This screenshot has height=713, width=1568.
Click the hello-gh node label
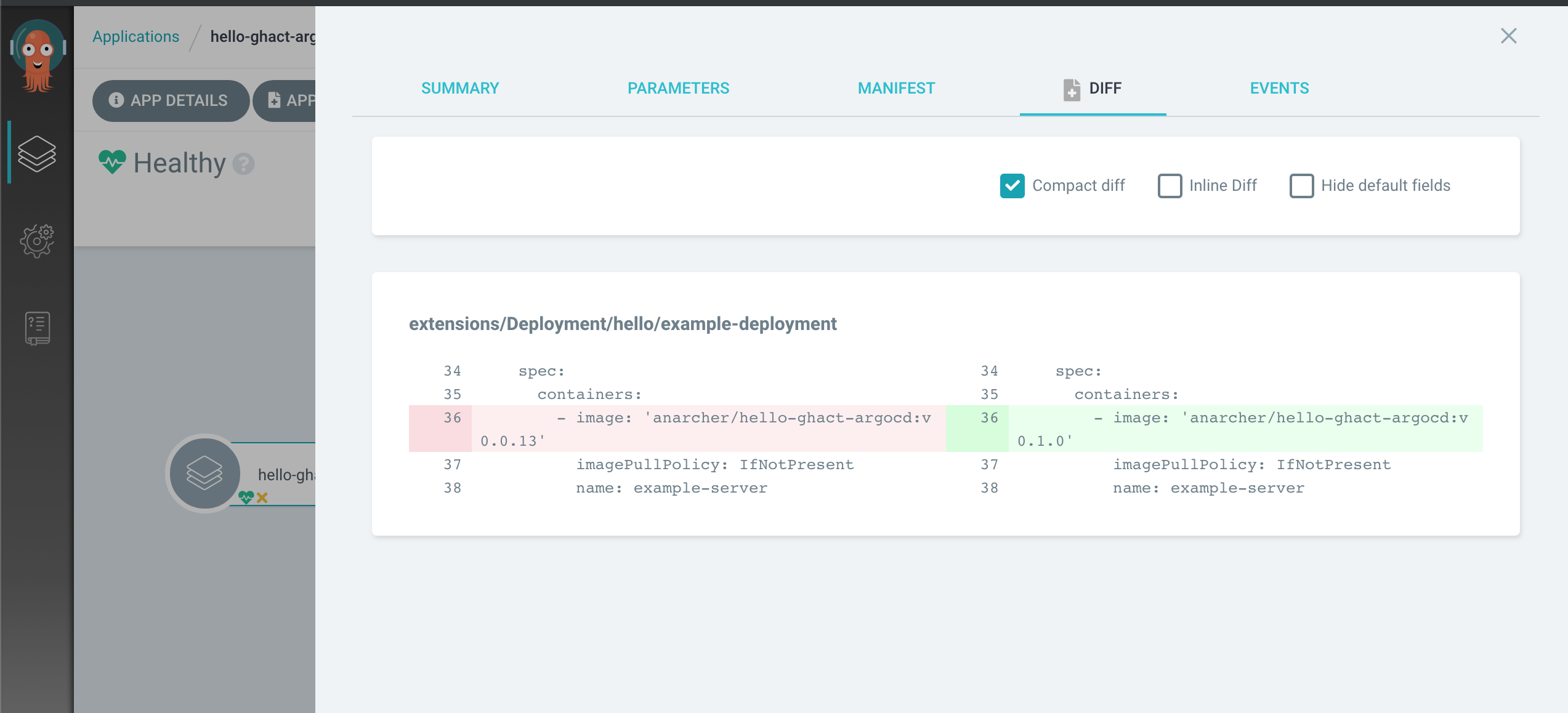[286, 475]
